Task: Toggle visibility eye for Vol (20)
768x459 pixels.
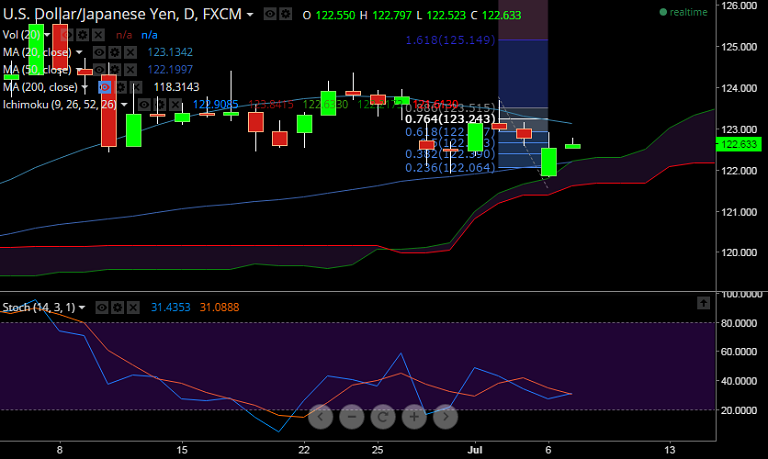Action: (x=67, y=35)
